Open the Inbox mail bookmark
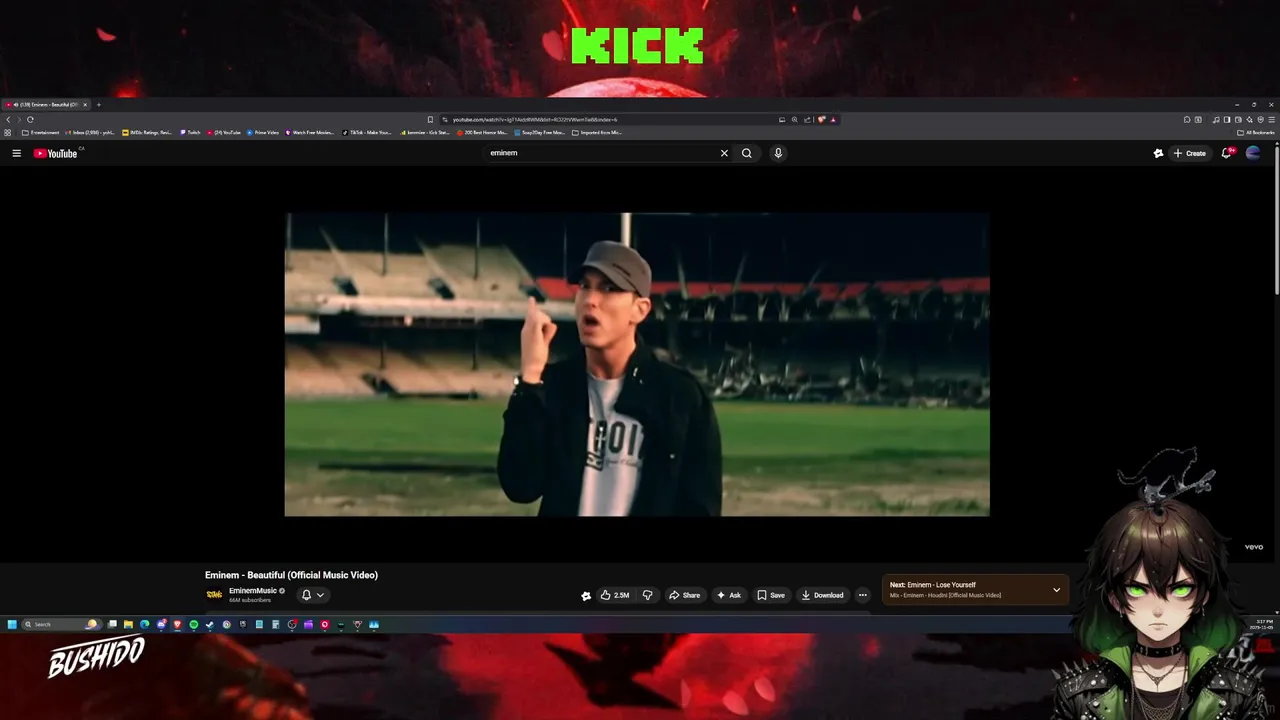1280x720 pixels. click(x=92, y=132)
